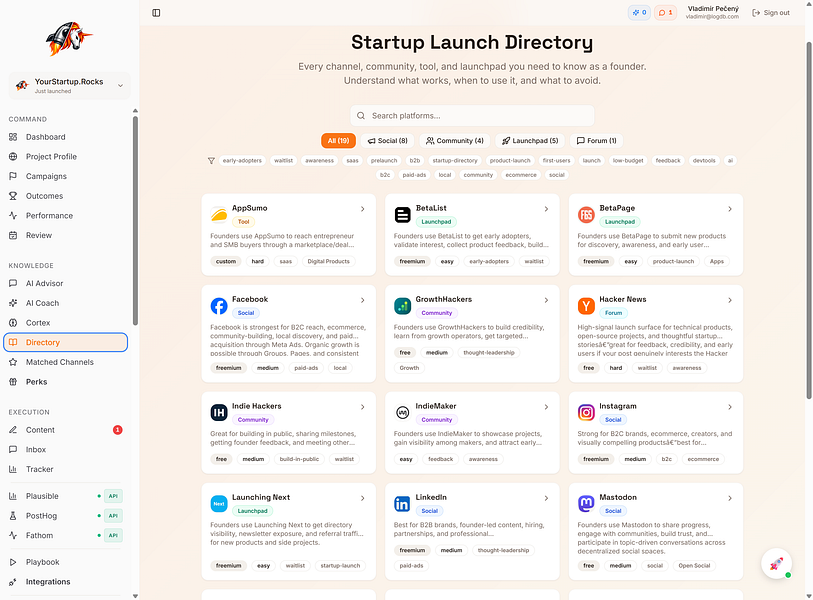Open the orange notifications badge

(665, 12)
